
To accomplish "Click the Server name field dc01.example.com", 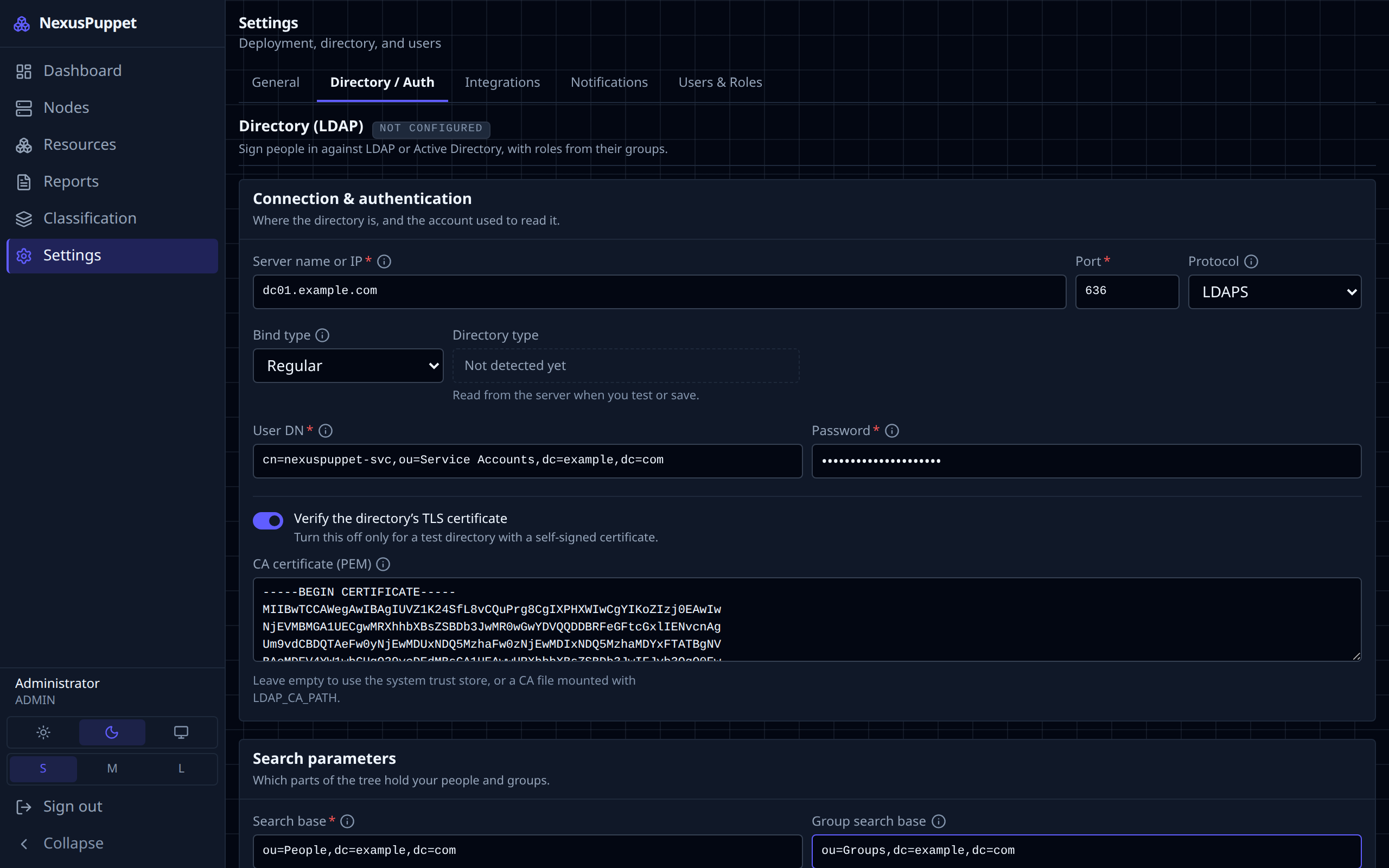I will point(659,292).
